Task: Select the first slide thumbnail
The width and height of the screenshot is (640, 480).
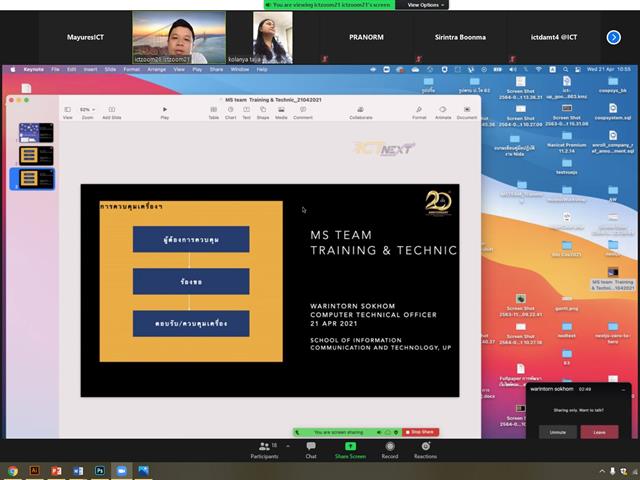Action: [36, 133]
